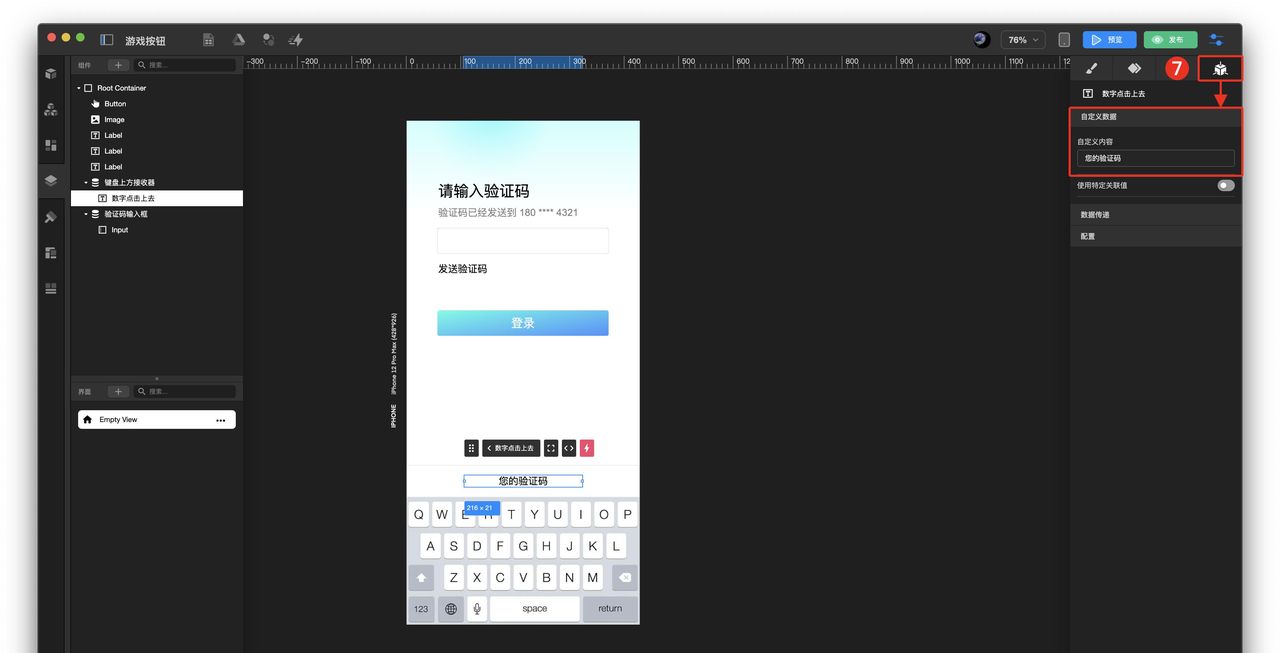Click the lightning icon in the top toolbar

click(x=295, y=39)
